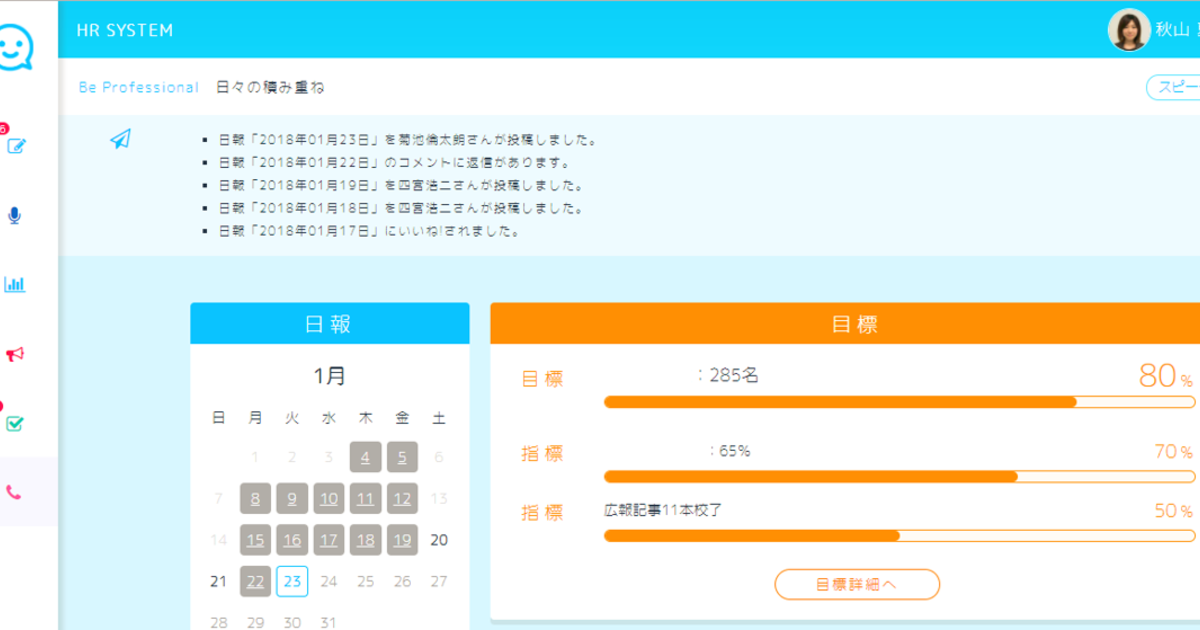This screenshot has width=1200, height=630.
Task: Click the 日々の積み重ね slogan text
Action: [x=270, y=87]
